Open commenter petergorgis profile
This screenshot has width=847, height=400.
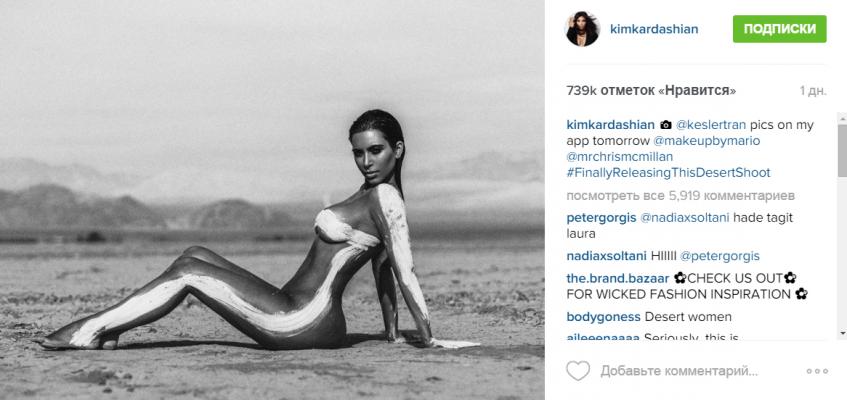pos(601,218)
